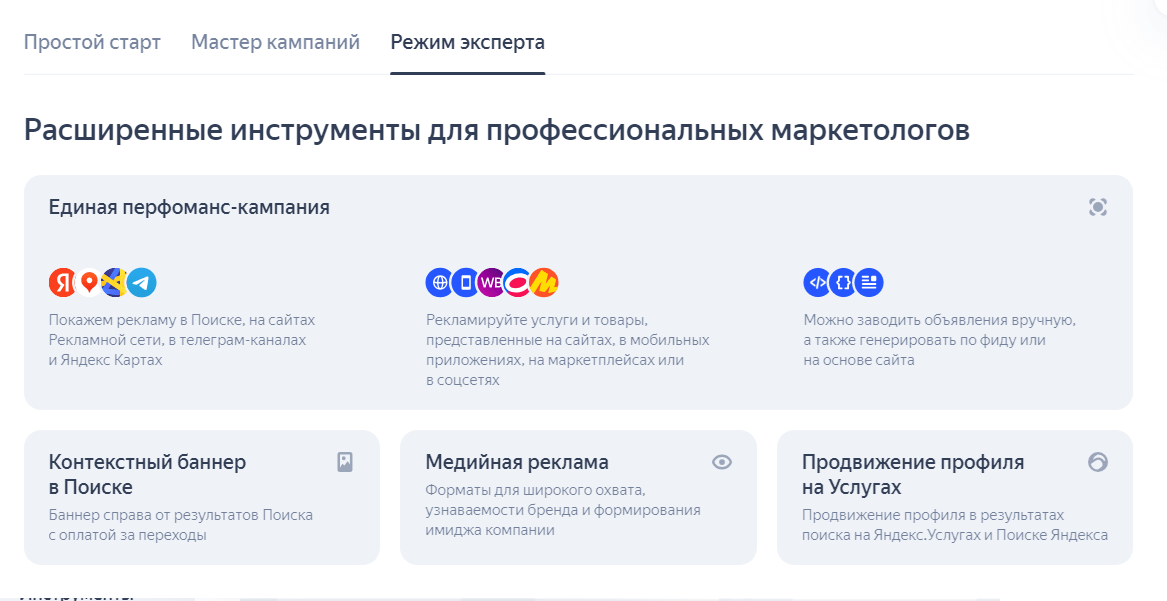Click the purple WB Wildberries icon
This screenshot has width=1167, height=601.
[491, 283]
